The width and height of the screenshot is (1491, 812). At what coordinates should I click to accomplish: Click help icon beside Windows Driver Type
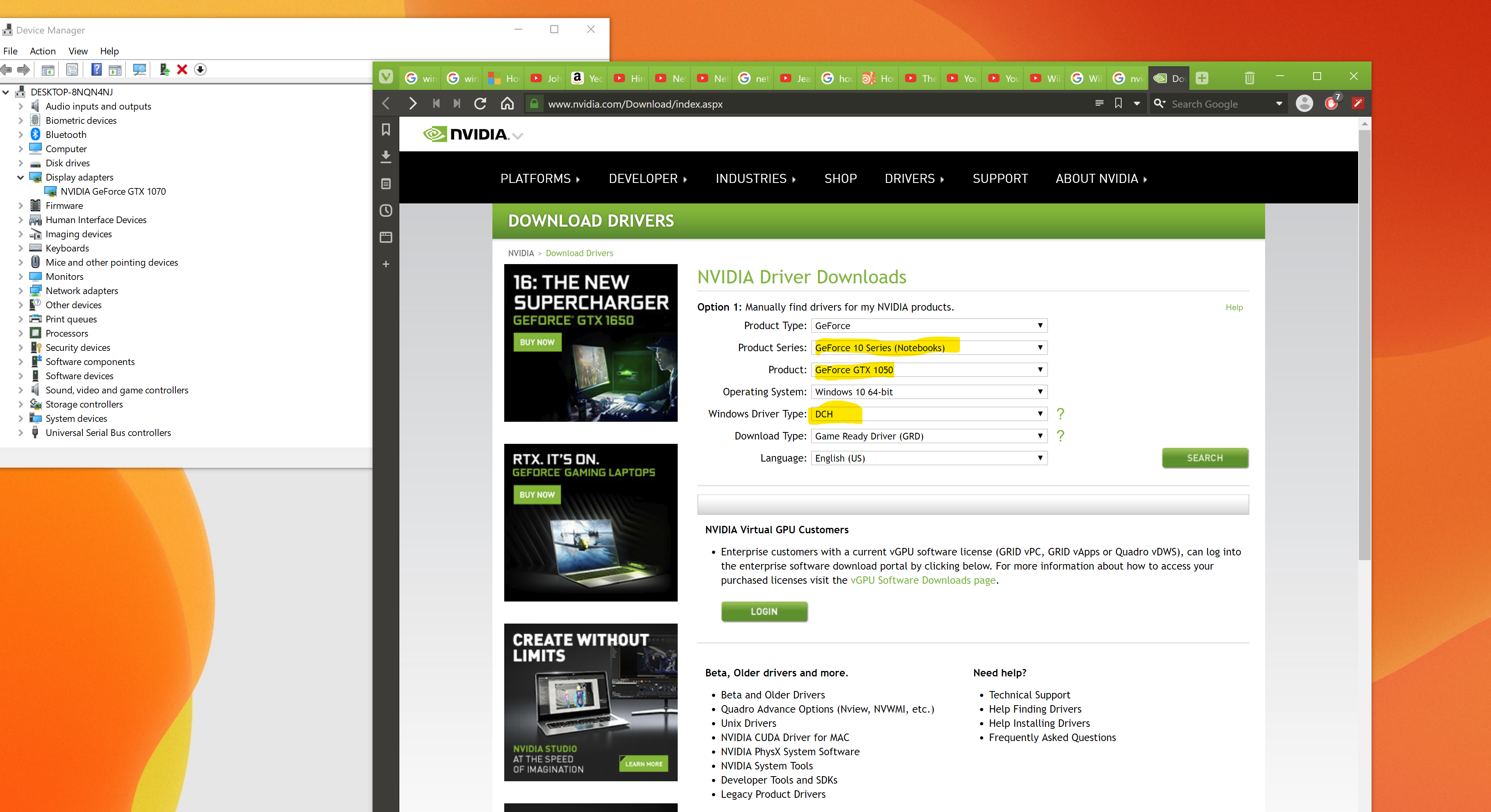pos(1060,414)
